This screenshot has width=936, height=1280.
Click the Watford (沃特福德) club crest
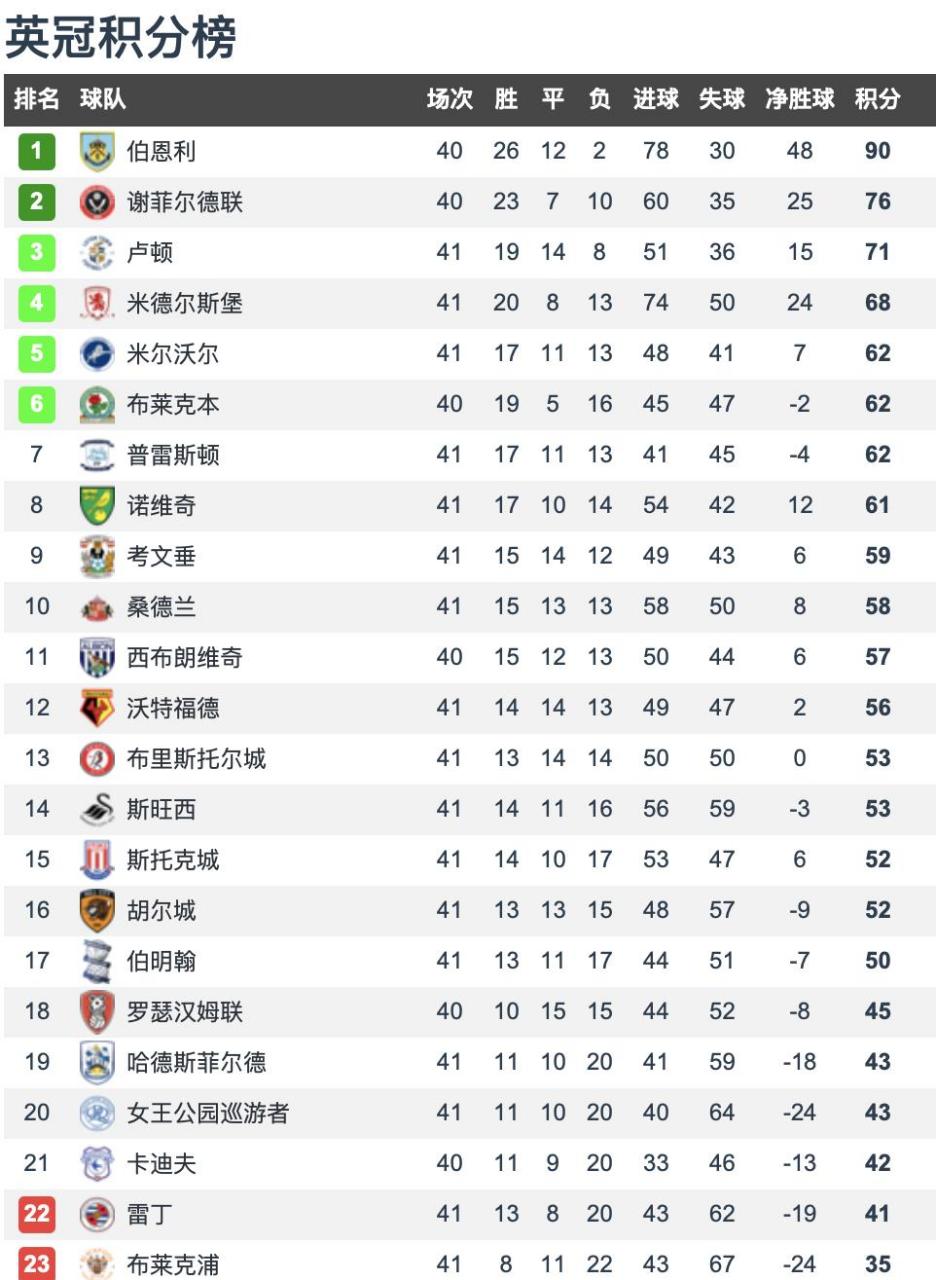pyautogui.click(x=97, y=708)
